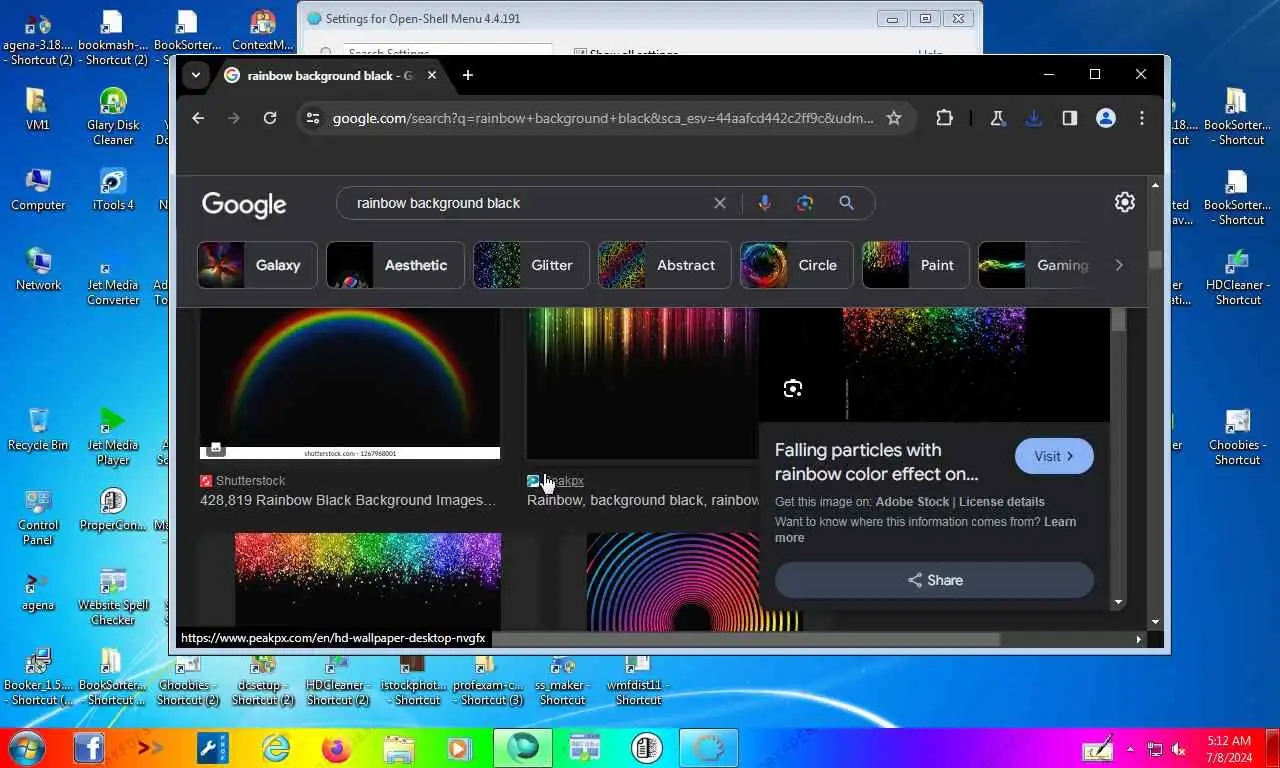This screenshot has width=1280, height=768.
Task: Reload the Google search page
Action: coord(270,118)
